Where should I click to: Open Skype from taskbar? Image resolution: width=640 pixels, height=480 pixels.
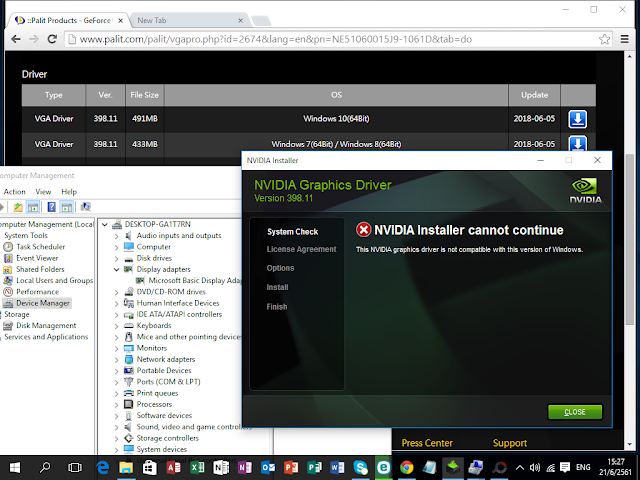point(360,468)
